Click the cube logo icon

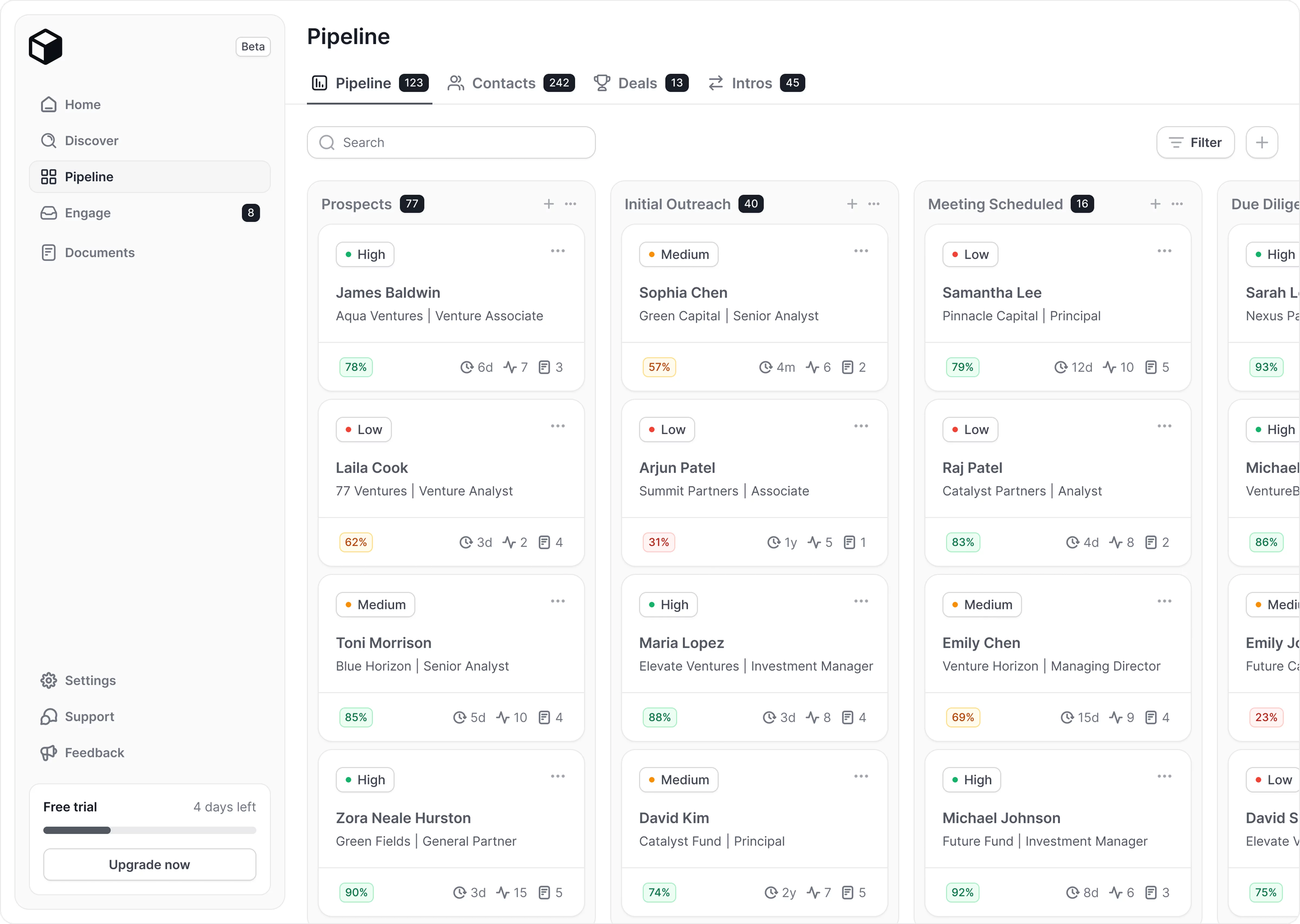point(45,47)
